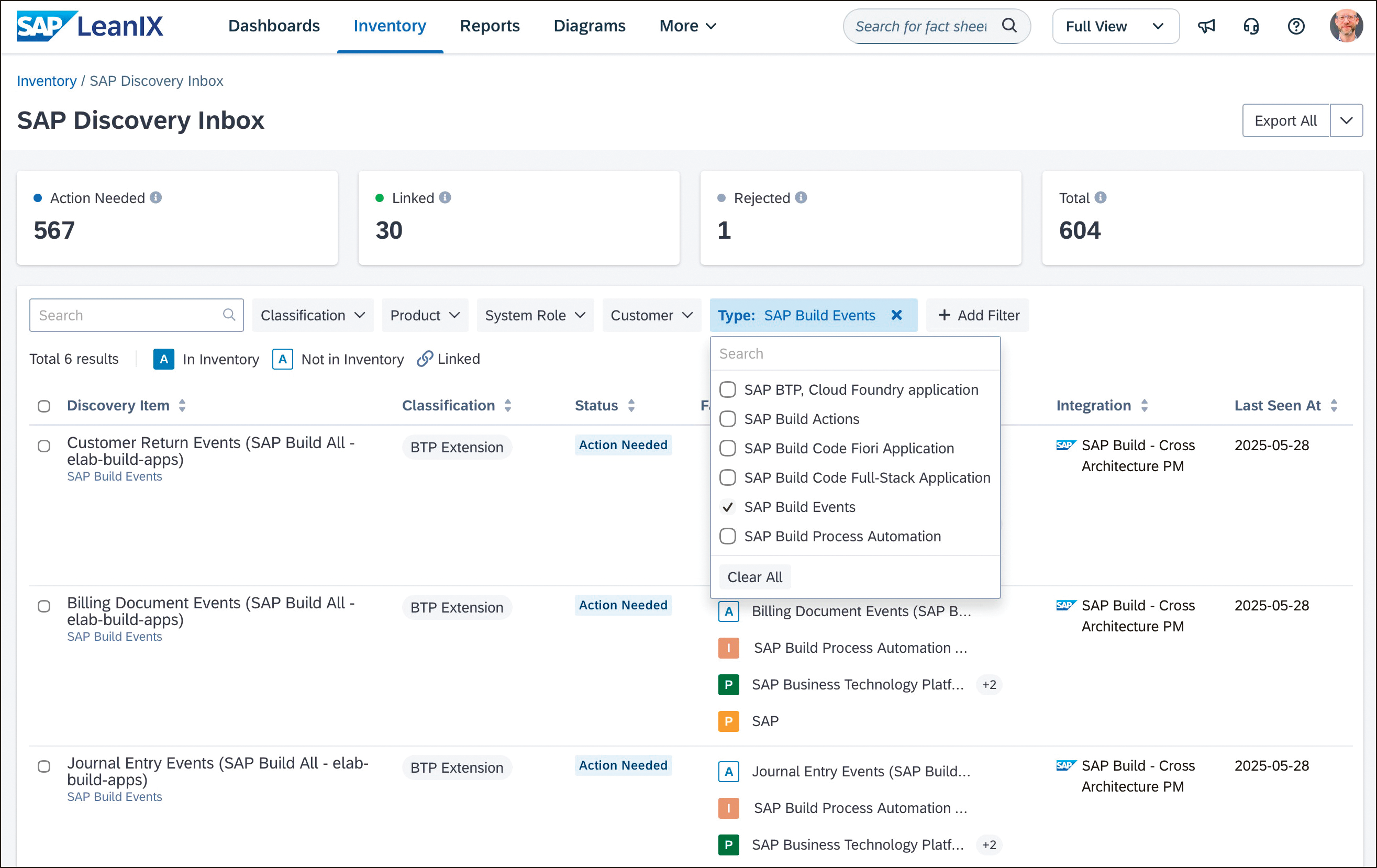Click the info icon next to Linked

point(445,198)
